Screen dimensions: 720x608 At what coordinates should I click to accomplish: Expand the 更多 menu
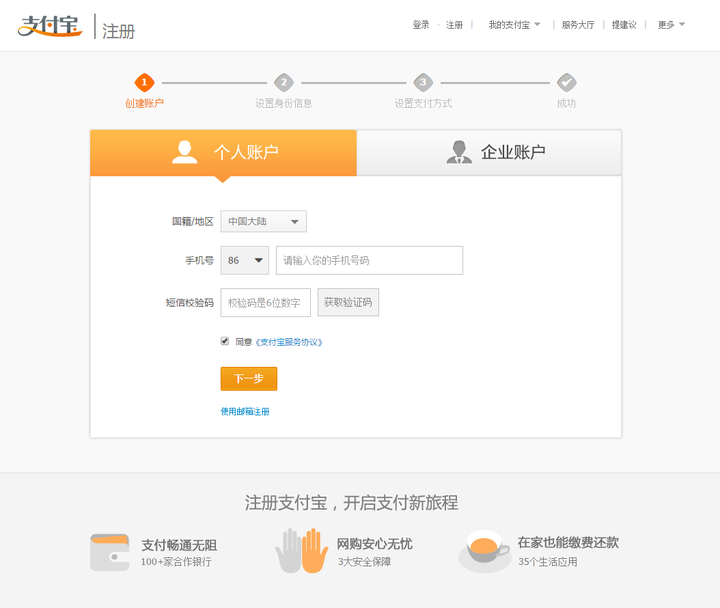pyautogui.click(x=671, y=25)
